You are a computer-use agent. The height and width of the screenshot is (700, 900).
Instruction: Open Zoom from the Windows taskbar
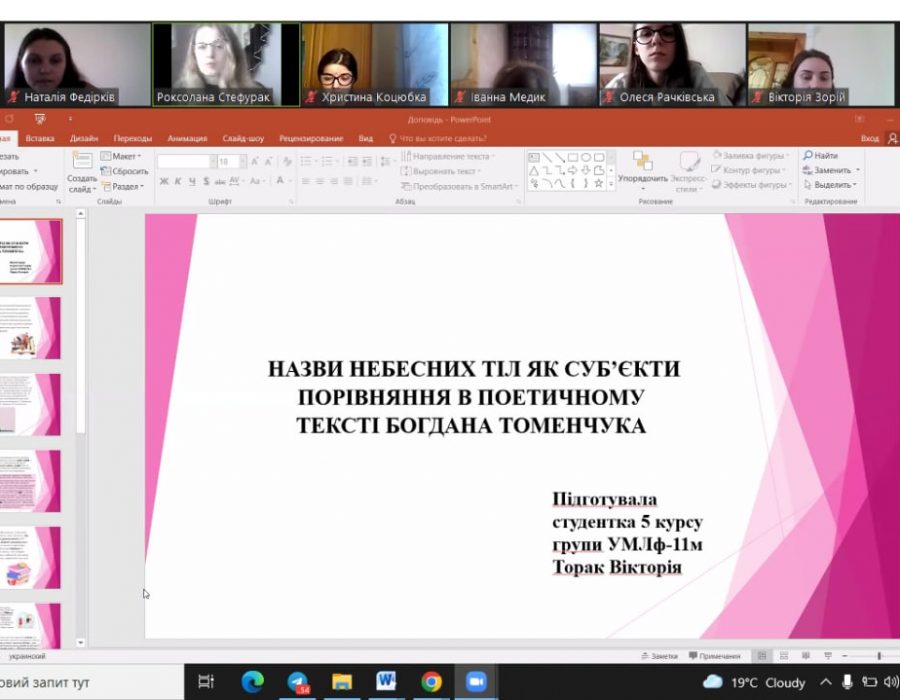click(476, 682)
